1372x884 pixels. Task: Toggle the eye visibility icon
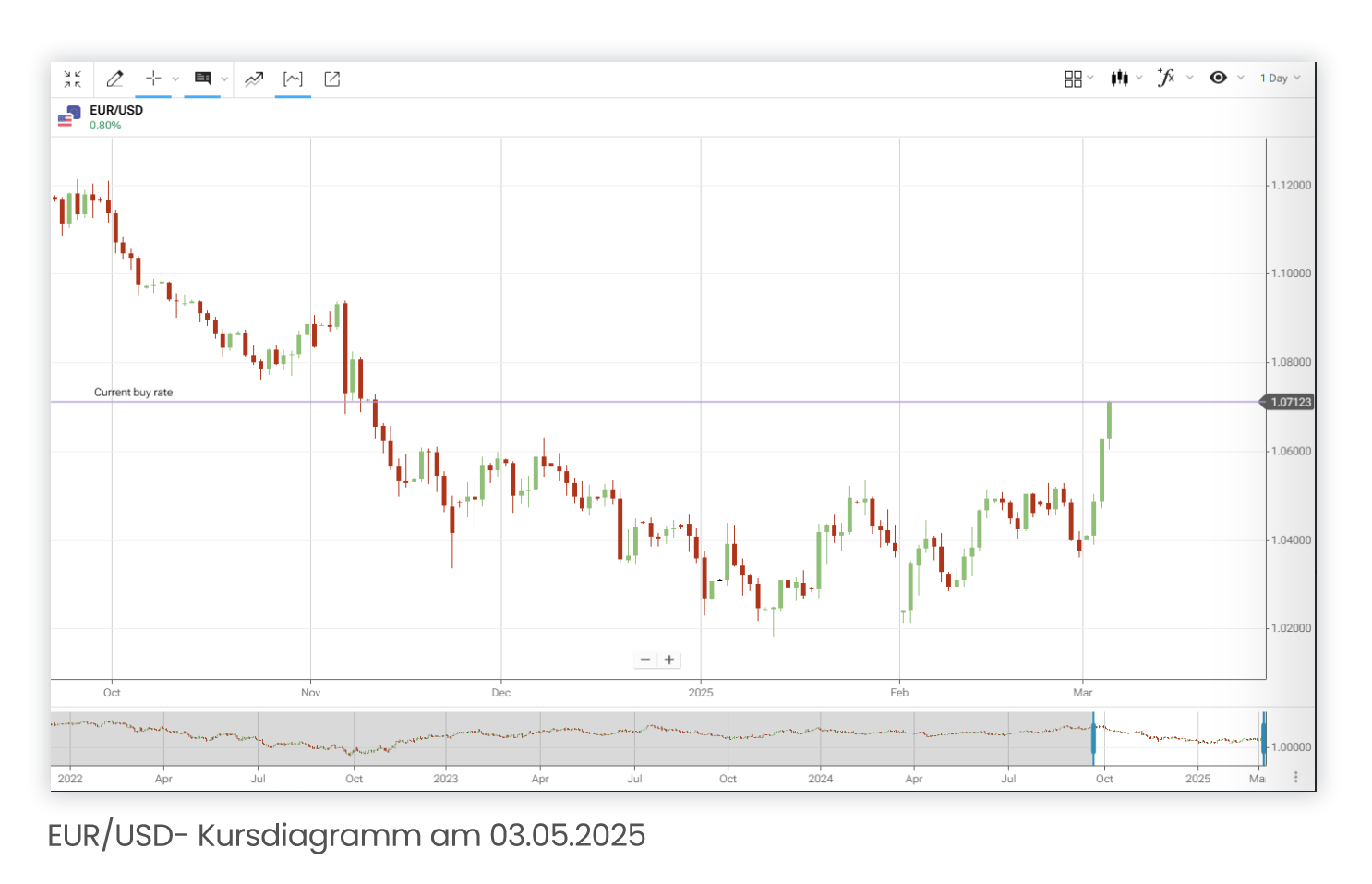click(1218, 78)
